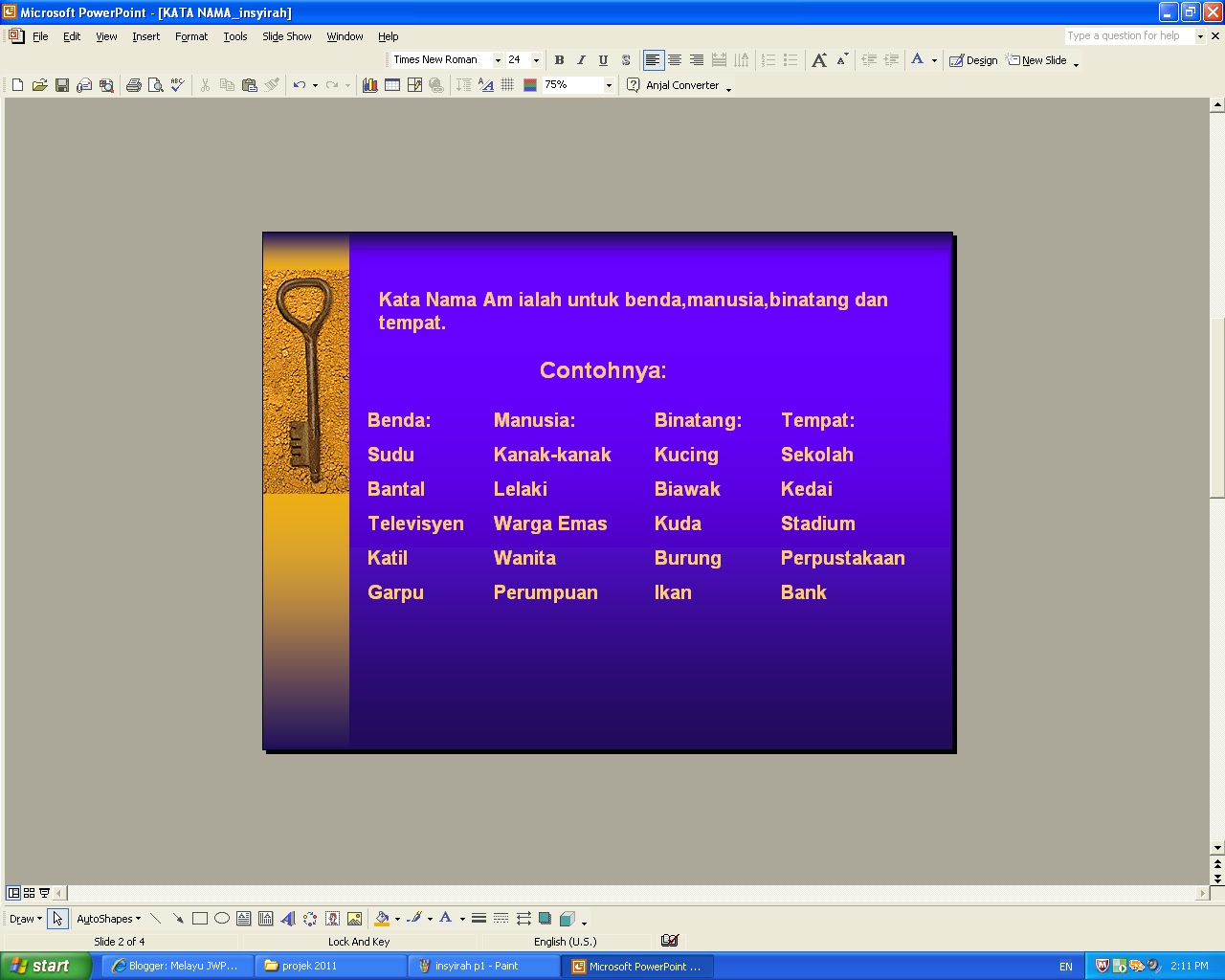Viewport: 1225px width, 980px height.
Task: Save the presentation with the floppy icon
Action: tap(61, 85)
